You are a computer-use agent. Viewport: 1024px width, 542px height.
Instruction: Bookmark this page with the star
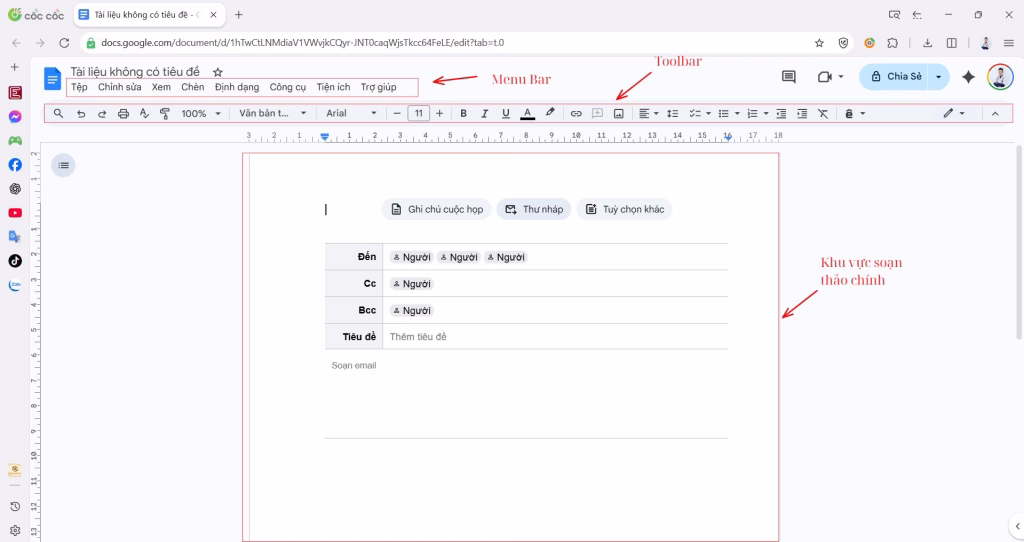[x=819, y=43]
